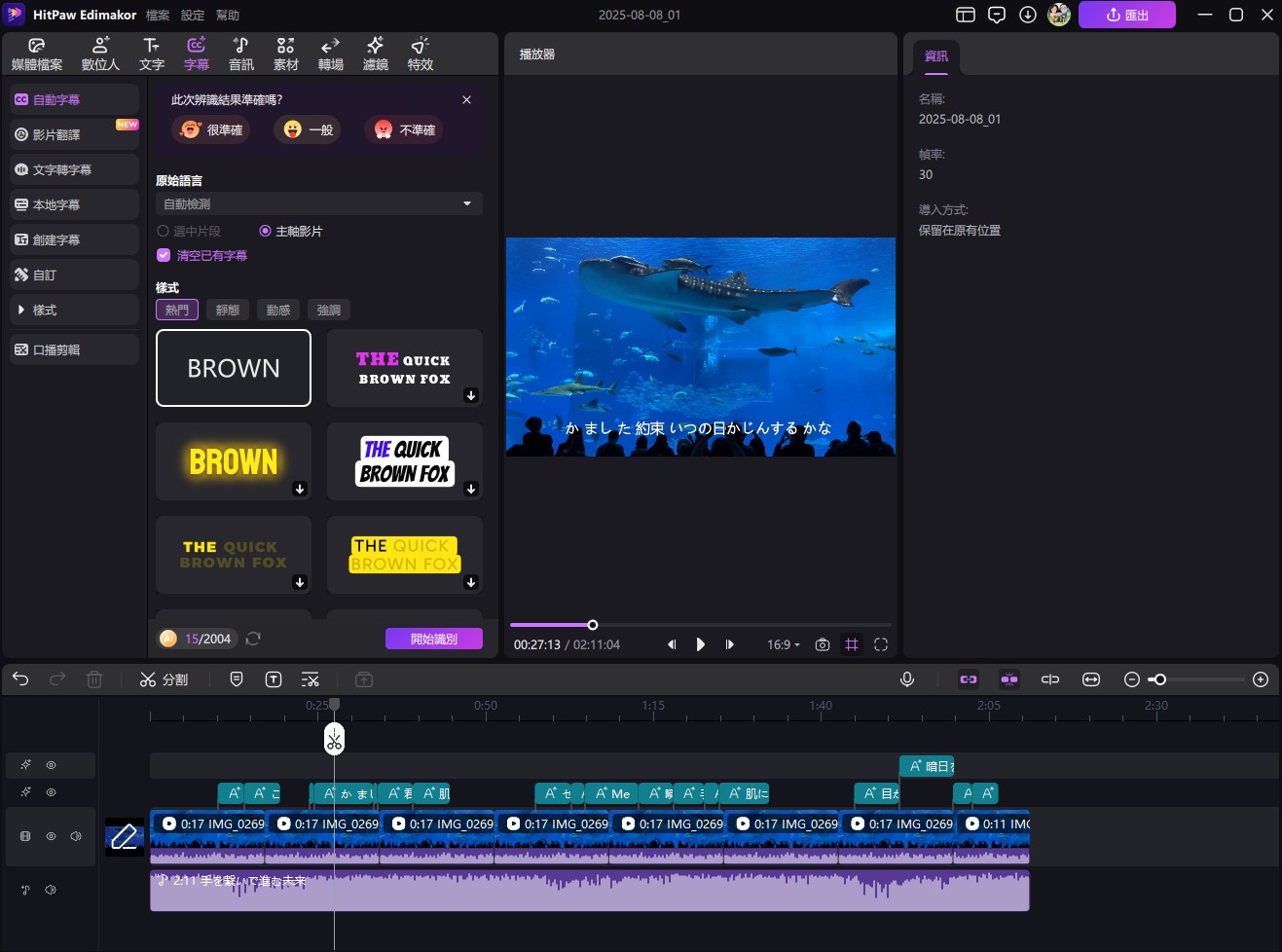Viewport: 1282px width, 952px height.
Task: Click the microphone voiceover record icon
Action: tap(907, 679)
